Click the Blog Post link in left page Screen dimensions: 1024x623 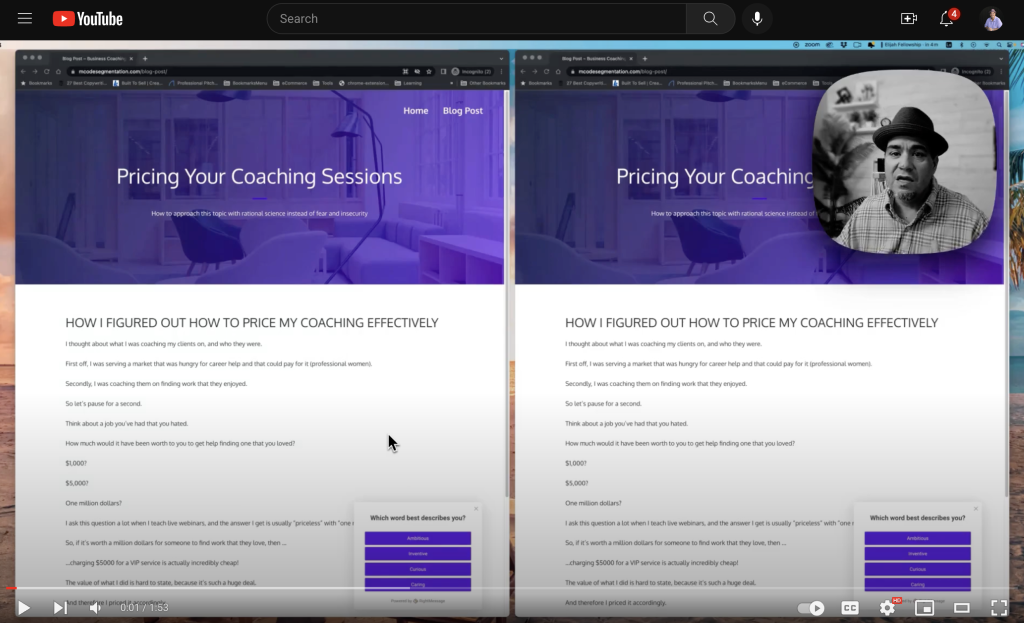[x=462, y=110]
